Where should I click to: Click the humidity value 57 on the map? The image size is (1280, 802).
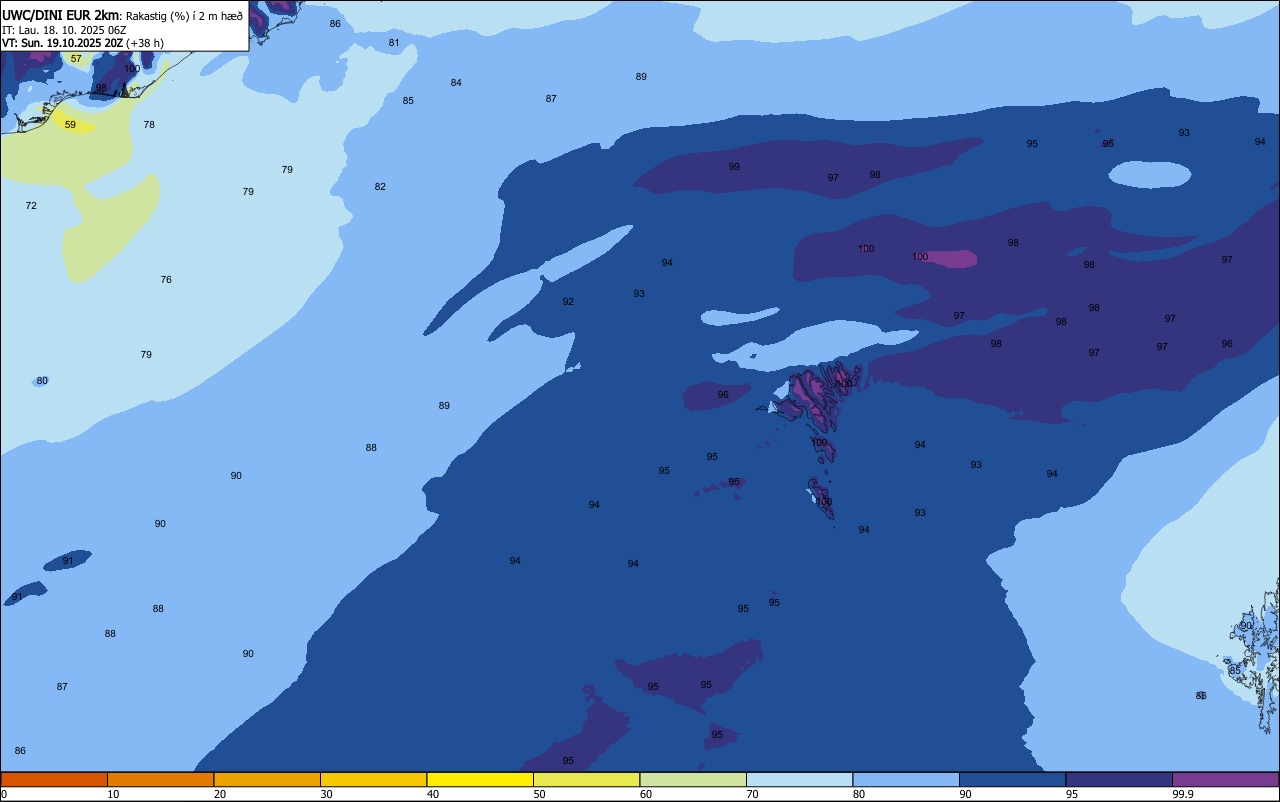[76, 59]
